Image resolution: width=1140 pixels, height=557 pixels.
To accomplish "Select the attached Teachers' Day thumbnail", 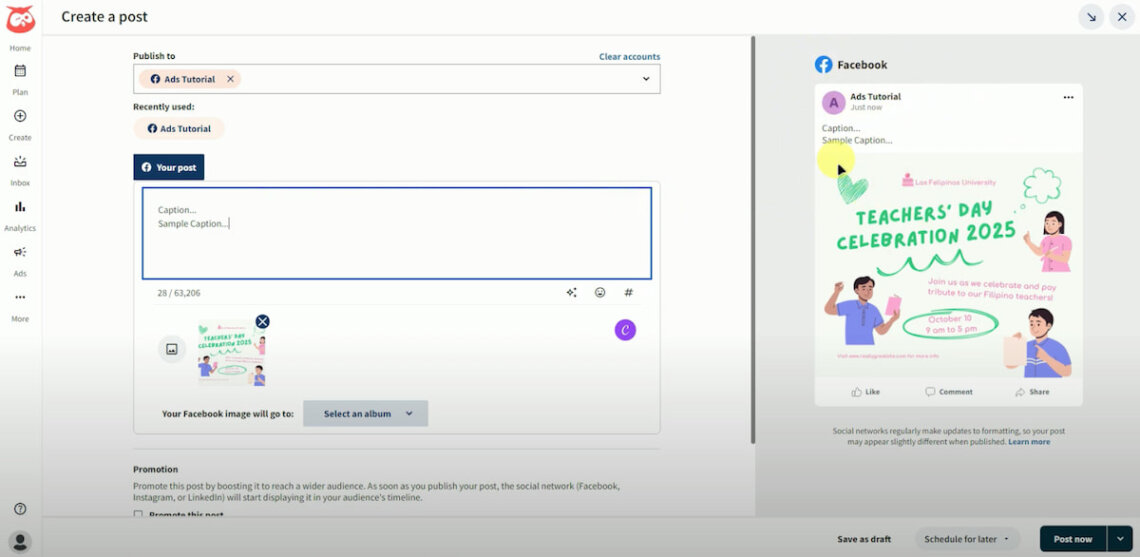I will (x=231, y=353).
